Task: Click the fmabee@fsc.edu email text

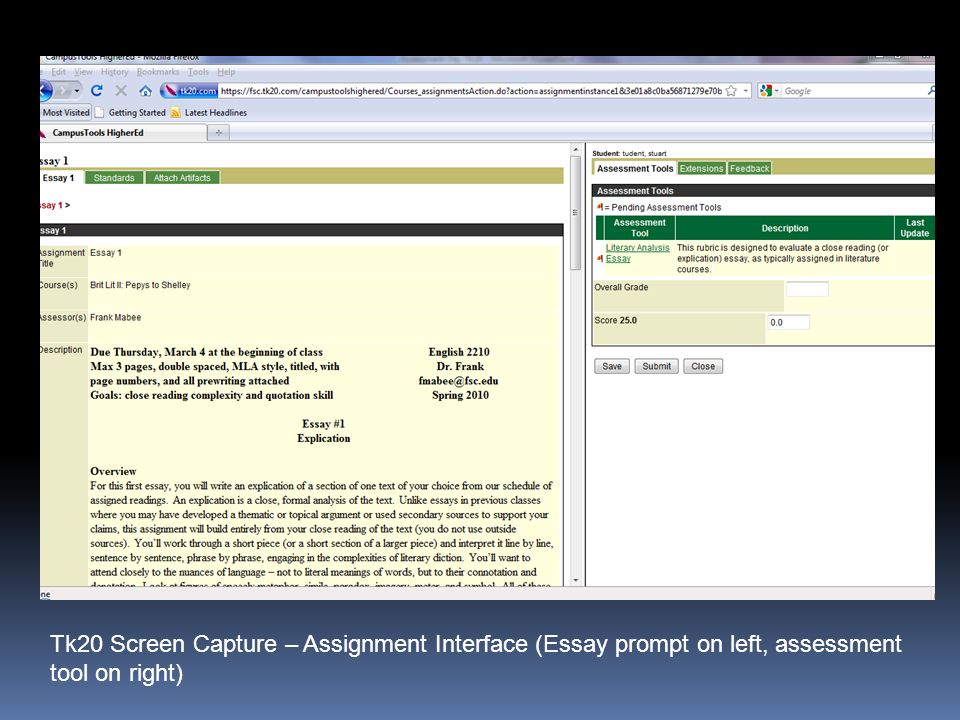Action: (459, 381)
